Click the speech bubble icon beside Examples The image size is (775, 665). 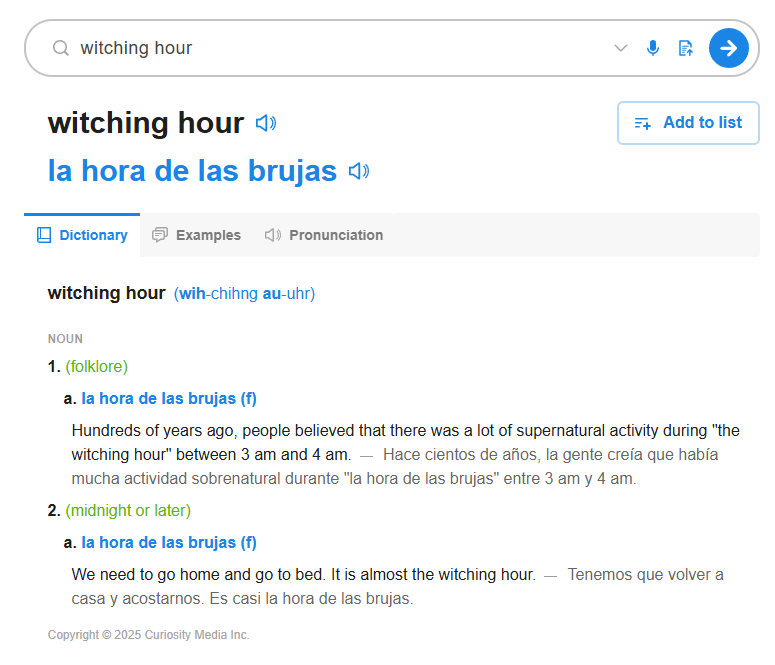coord(160,235)
